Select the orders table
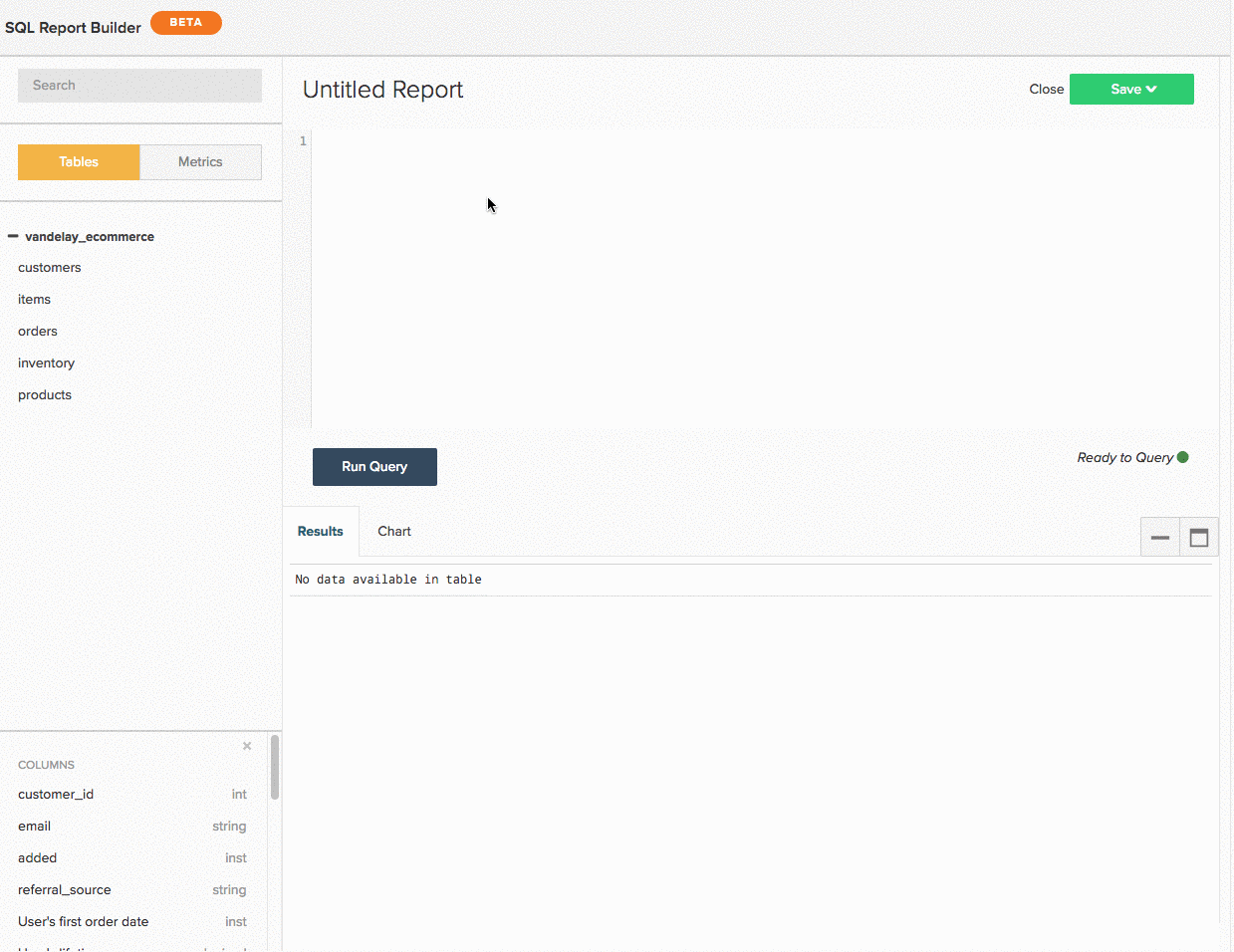This screenshot has height=952, width=1234. (38, 332)
